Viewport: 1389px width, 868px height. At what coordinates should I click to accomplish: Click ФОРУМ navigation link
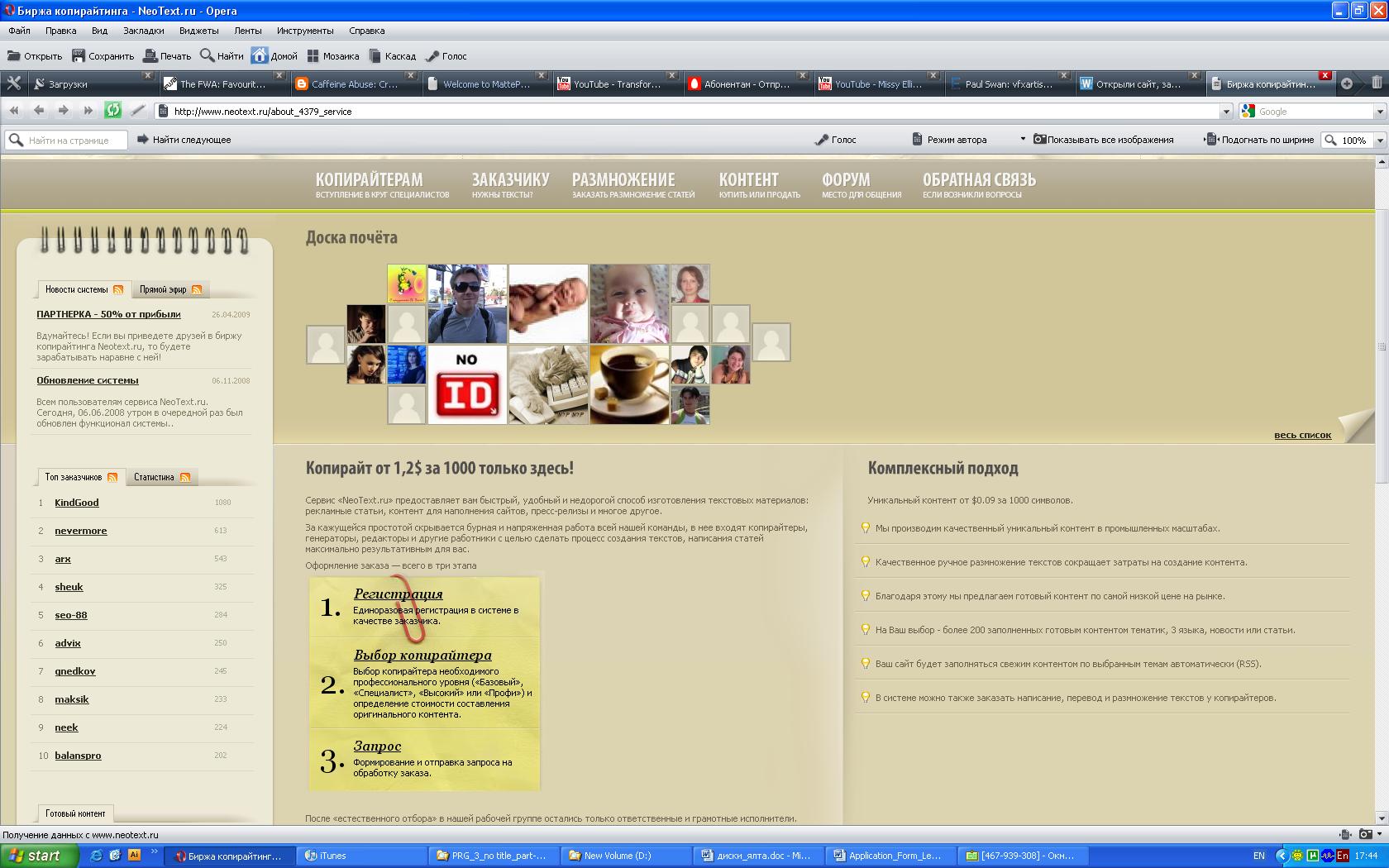(x=861, y=184)
